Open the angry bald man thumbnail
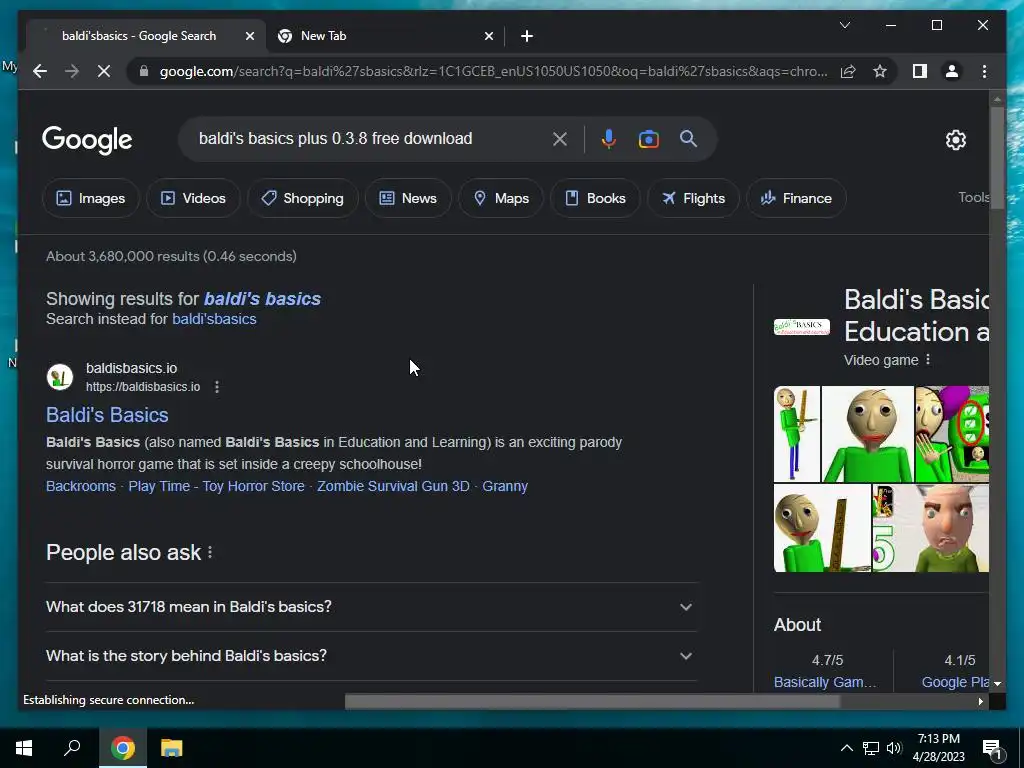Image resolution: width=1024 pixels, height=768 pixels. tap(931, 528)
